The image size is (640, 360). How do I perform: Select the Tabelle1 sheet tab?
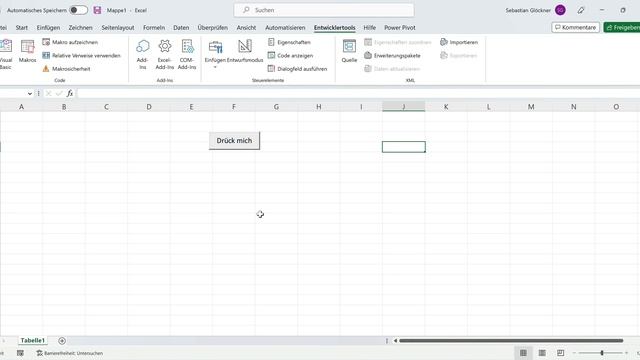pyautogui.click(x=33, y=340)
